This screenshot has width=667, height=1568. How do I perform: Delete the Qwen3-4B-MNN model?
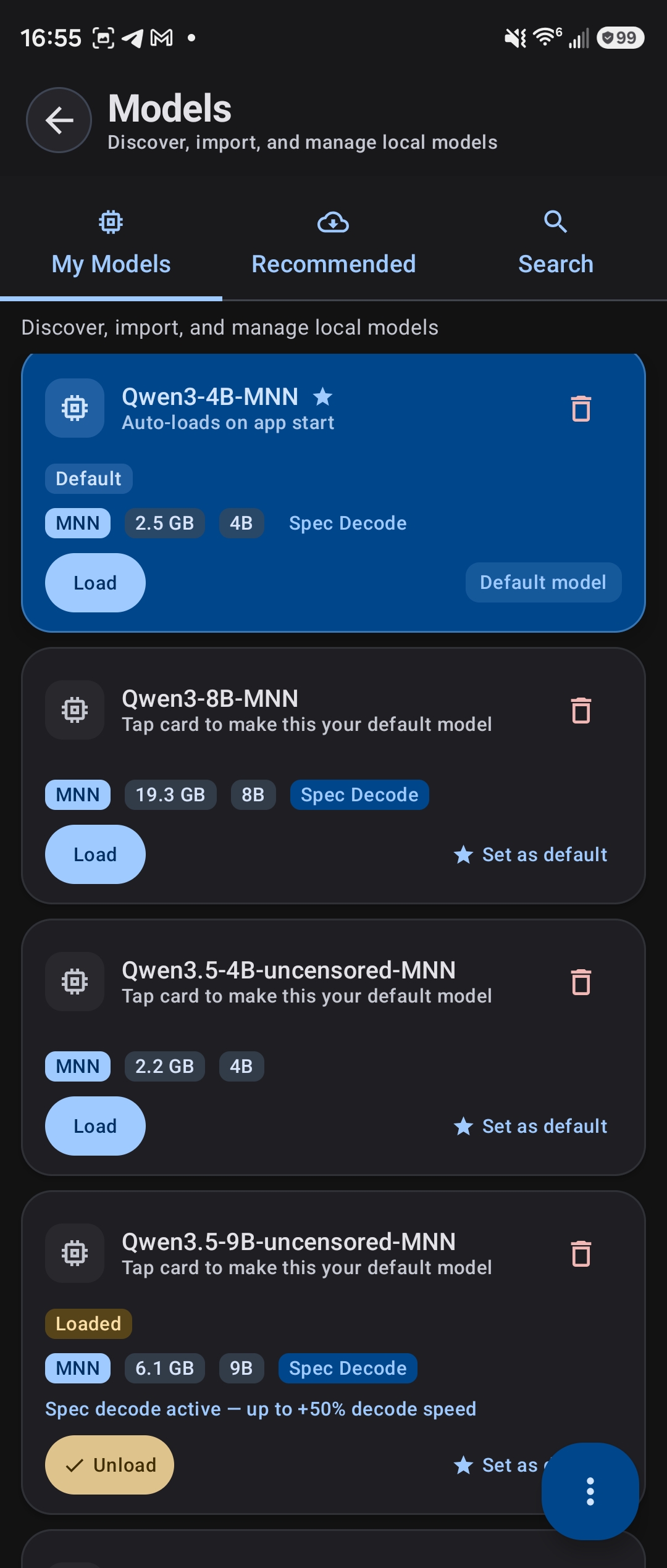[581, 409]
